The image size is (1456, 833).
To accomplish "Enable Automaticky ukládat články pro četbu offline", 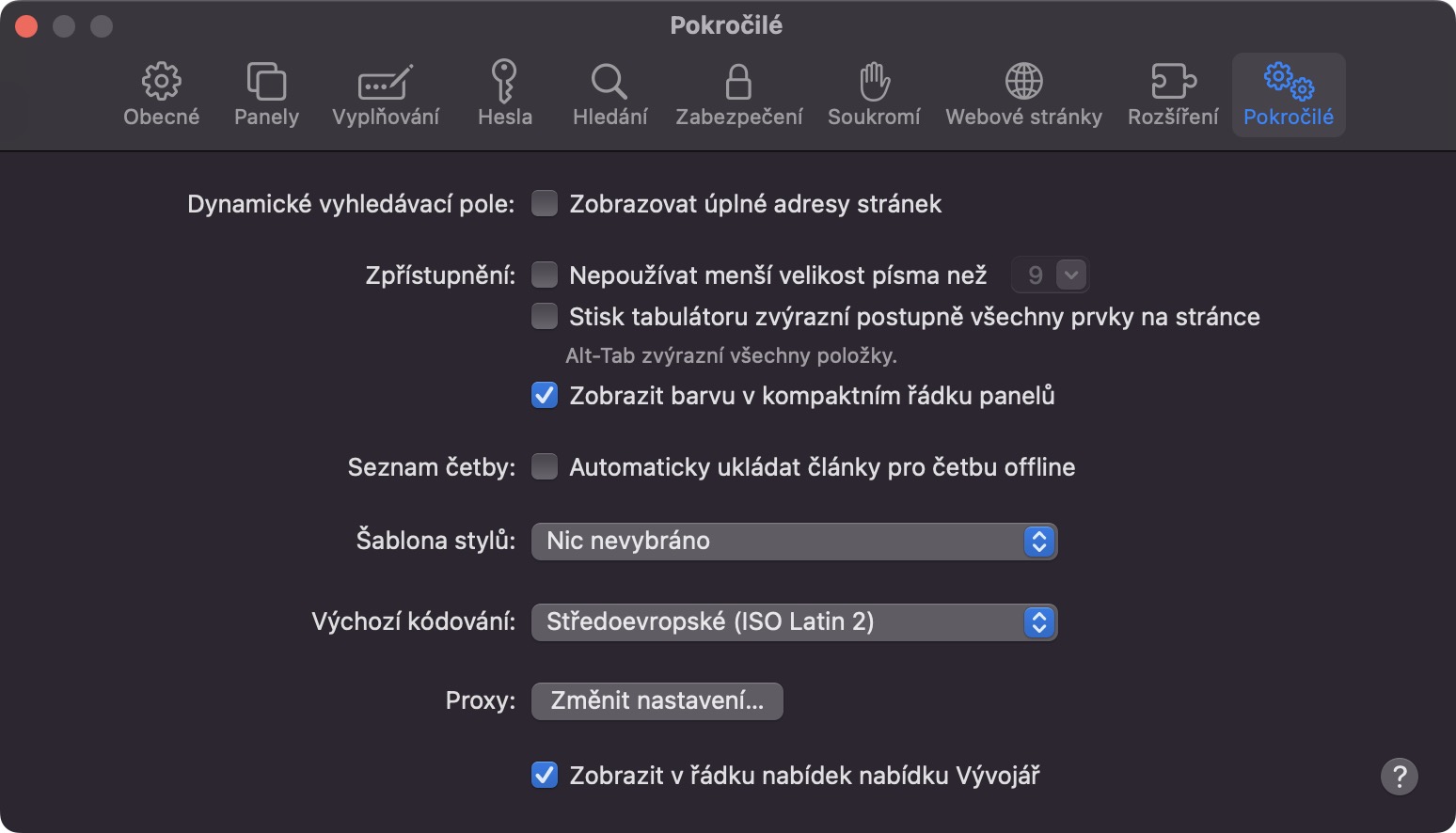I will [x=545, y=467].
